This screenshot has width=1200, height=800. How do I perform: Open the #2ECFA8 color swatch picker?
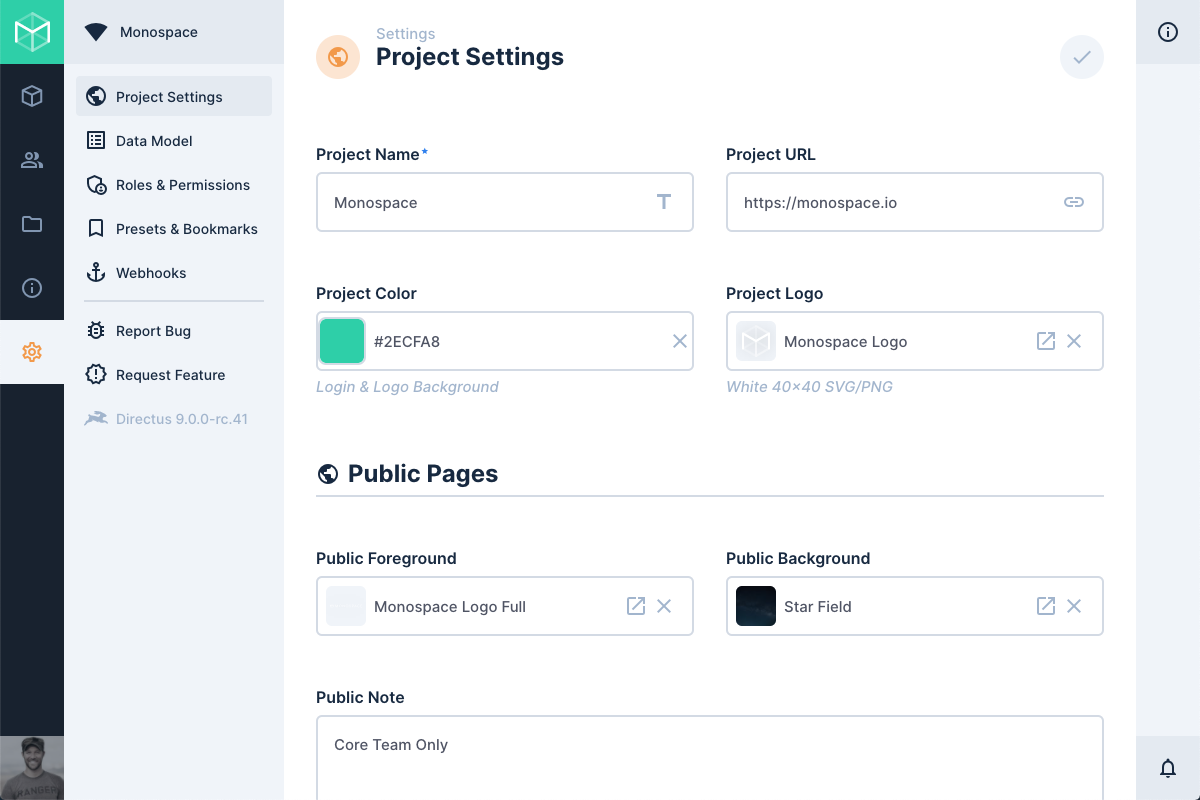(342, 341)
